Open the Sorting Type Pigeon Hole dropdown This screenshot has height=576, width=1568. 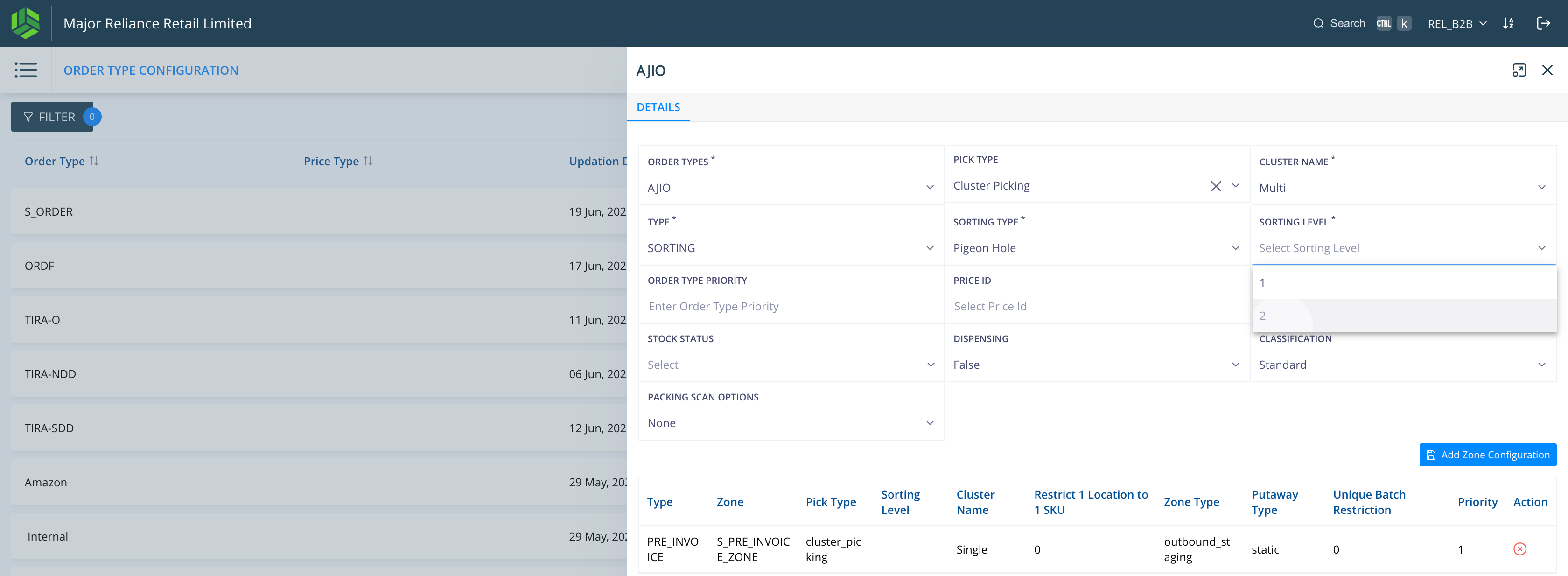(x=1096, y=248)
